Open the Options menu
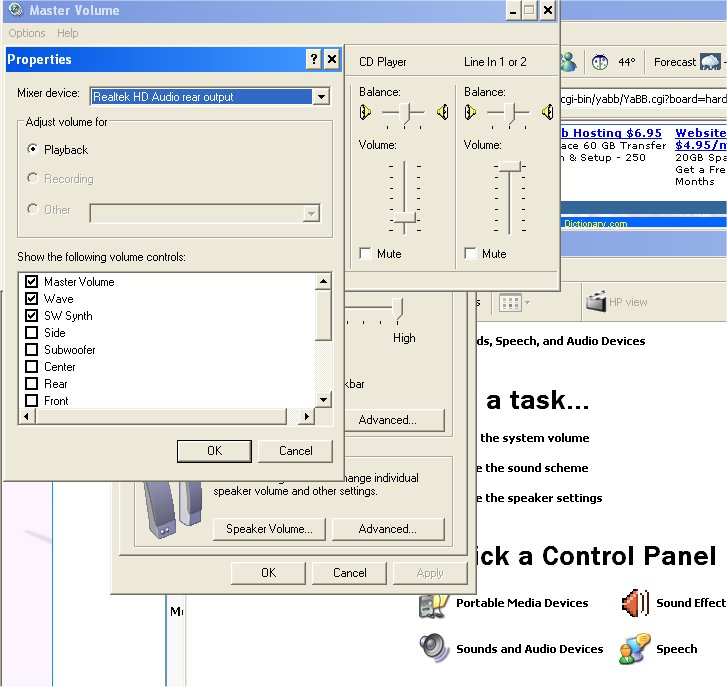Screen dimensions: 727x687 27,34
